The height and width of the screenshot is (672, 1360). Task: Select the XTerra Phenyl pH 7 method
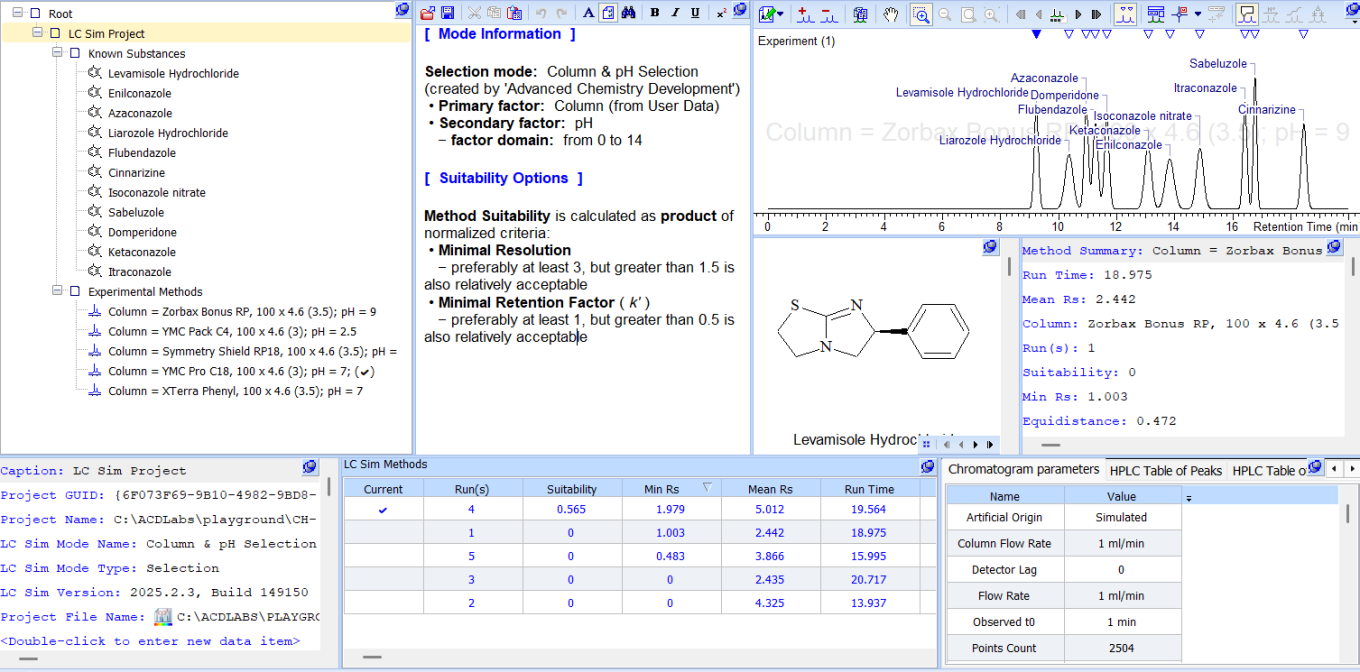click(x=235, y=391)
